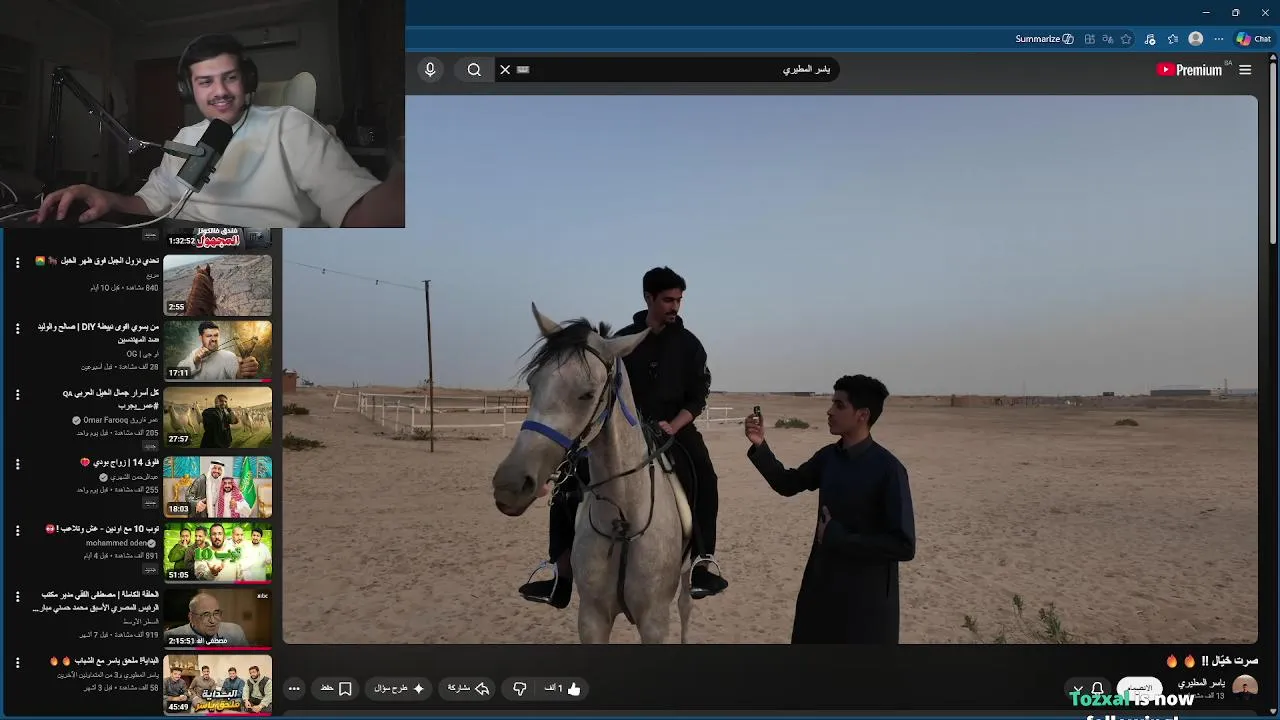Open the Copilot Chat button
Viewport: 1280px width, 720px height.
(x=1254, y=39)
